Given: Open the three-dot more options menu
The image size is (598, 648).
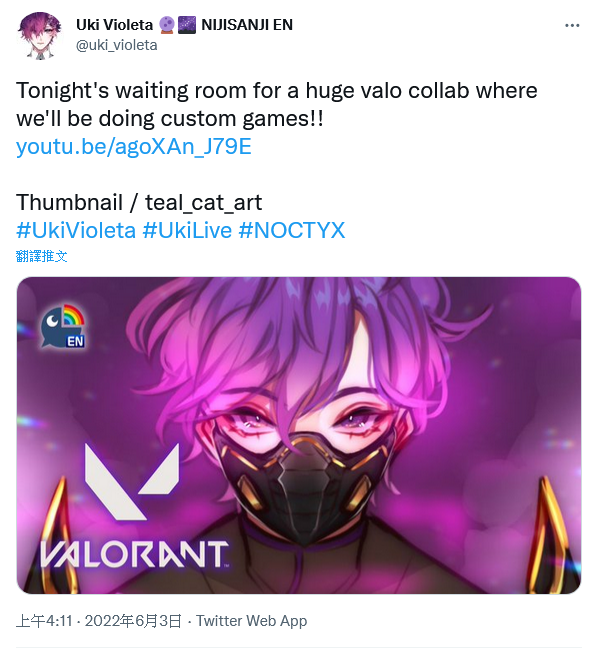Looking at the screenshot, I should point(572,26).
